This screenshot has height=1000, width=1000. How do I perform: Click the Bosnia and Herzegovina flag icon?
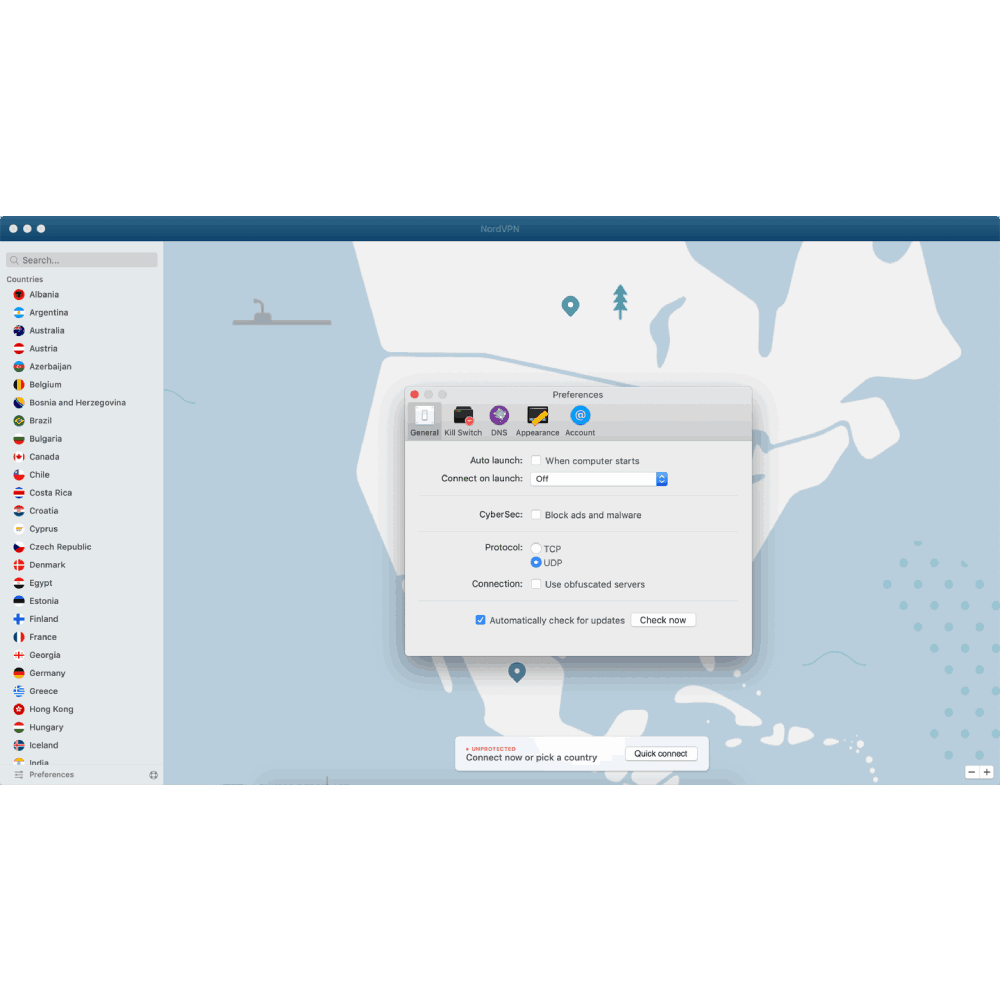coord(19,402)
